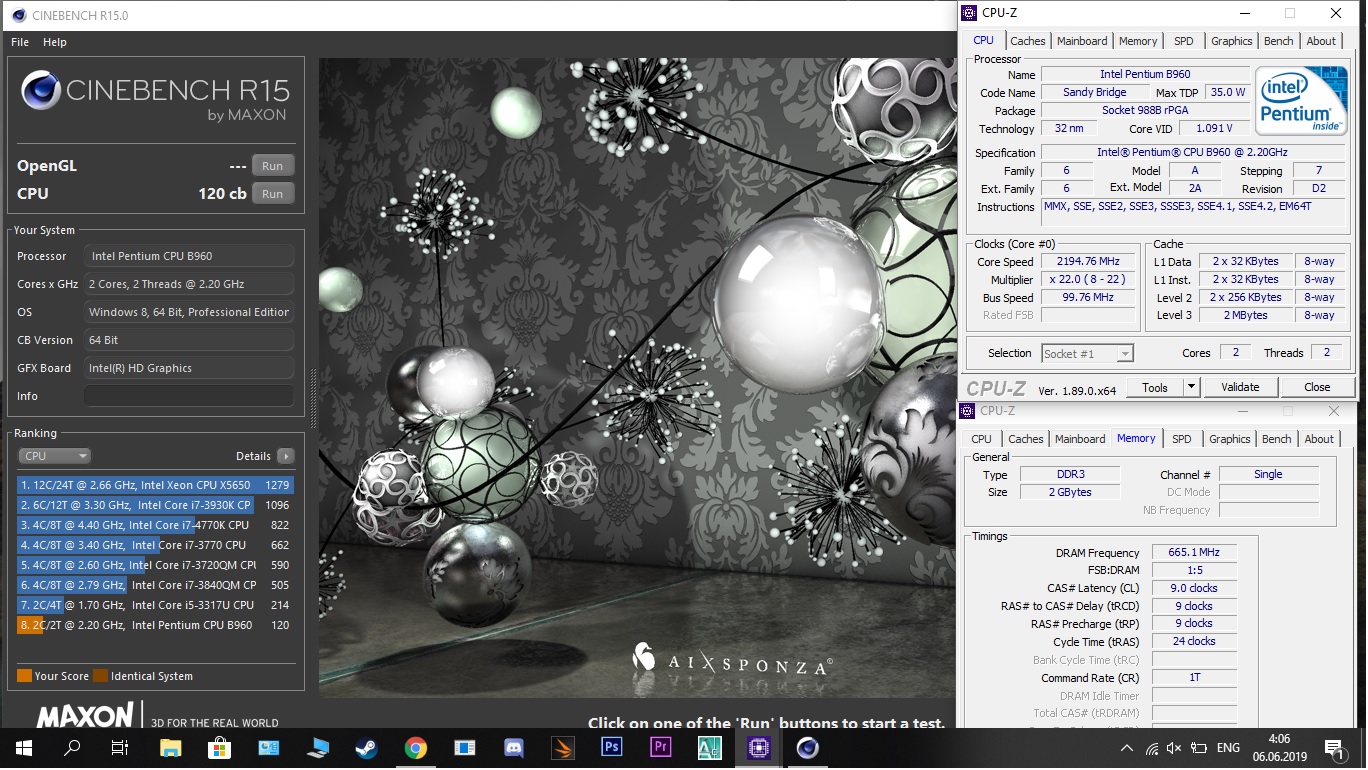Screen dimensions: 1368x770
Task: Expand ranking Details arrow
Action: tap(286, 456)
